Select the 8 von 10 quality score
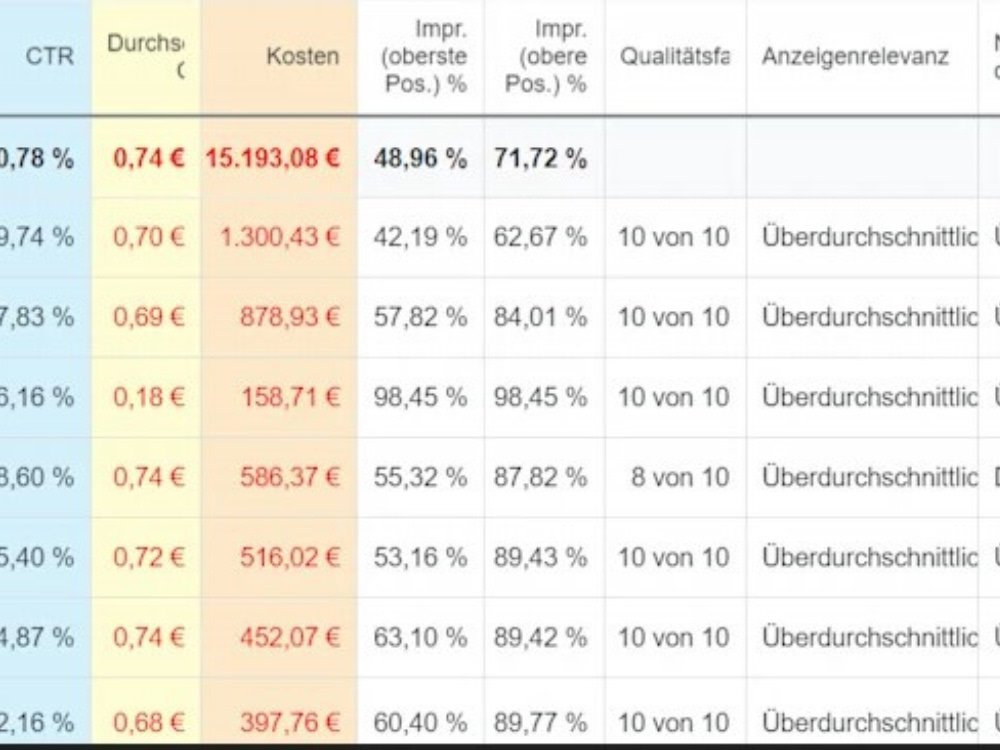Viewport: 1000px width, 750px height. coord(680,477)
